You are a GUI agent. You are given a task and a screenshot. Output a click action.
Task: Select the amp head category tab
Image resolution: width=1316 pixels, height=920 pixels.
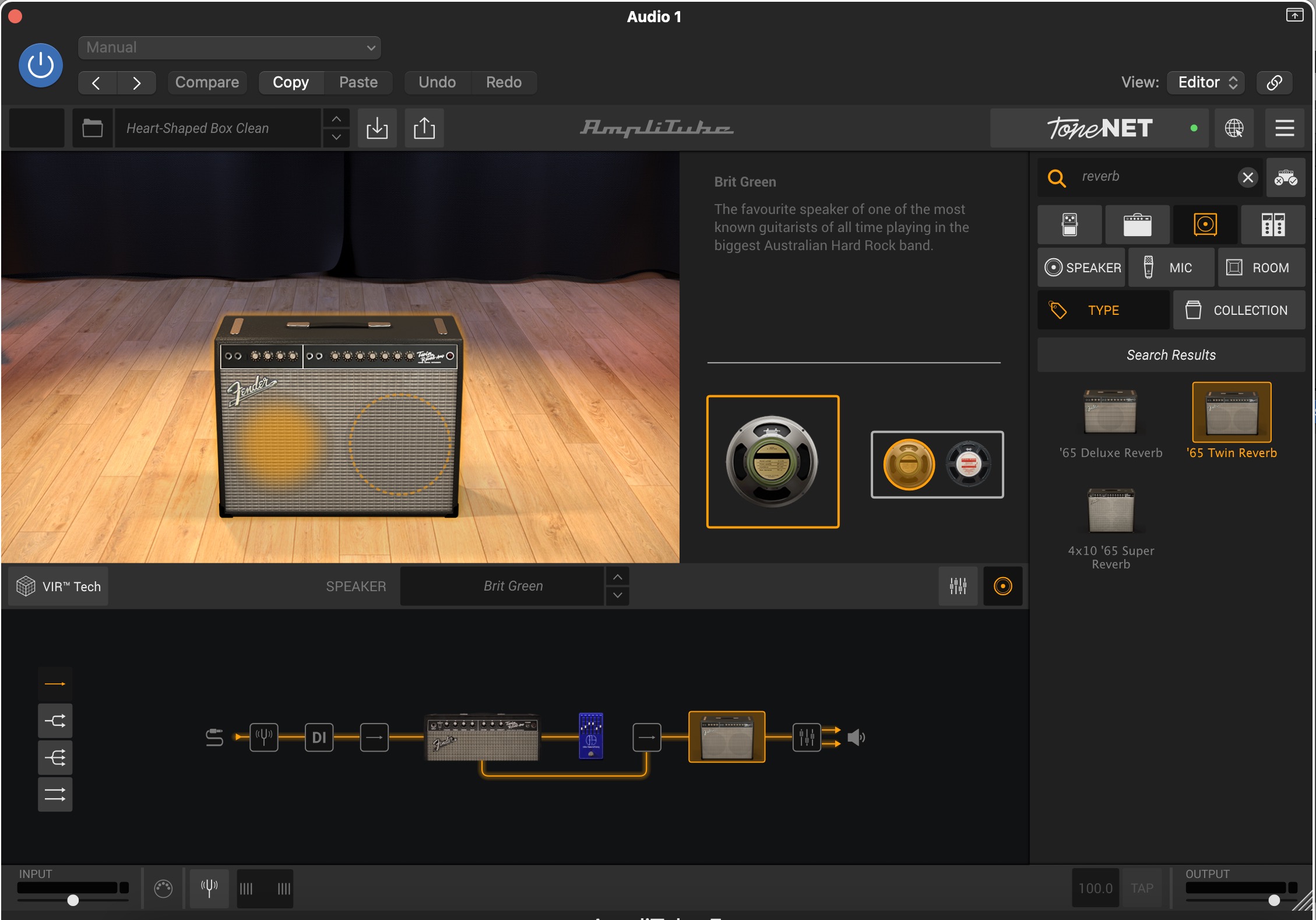click(x=1138, y=224)
